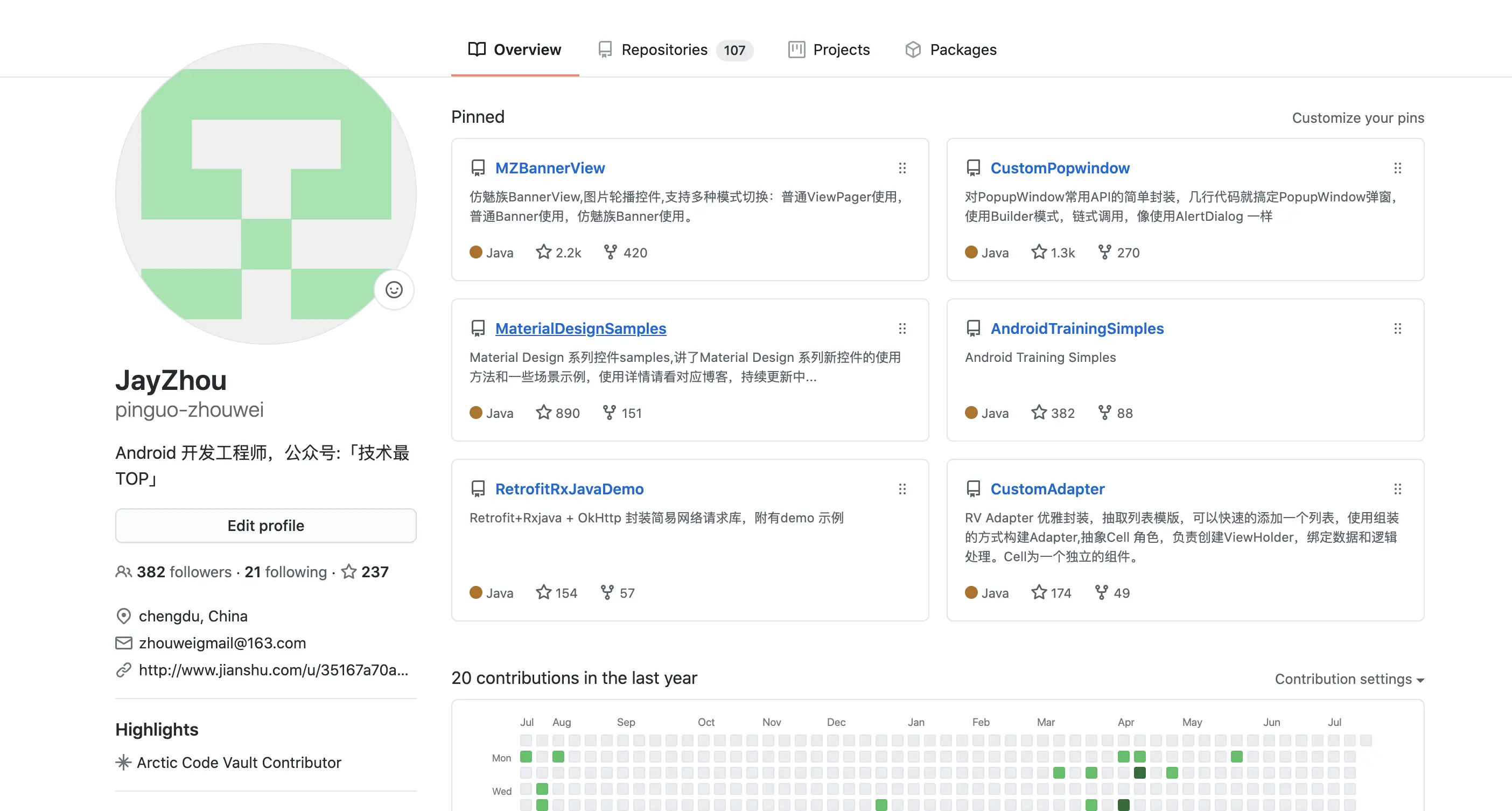1512x811 pixels.
Task: Open the MaterialDesignSamples repository link
Action: pos(580,328)
